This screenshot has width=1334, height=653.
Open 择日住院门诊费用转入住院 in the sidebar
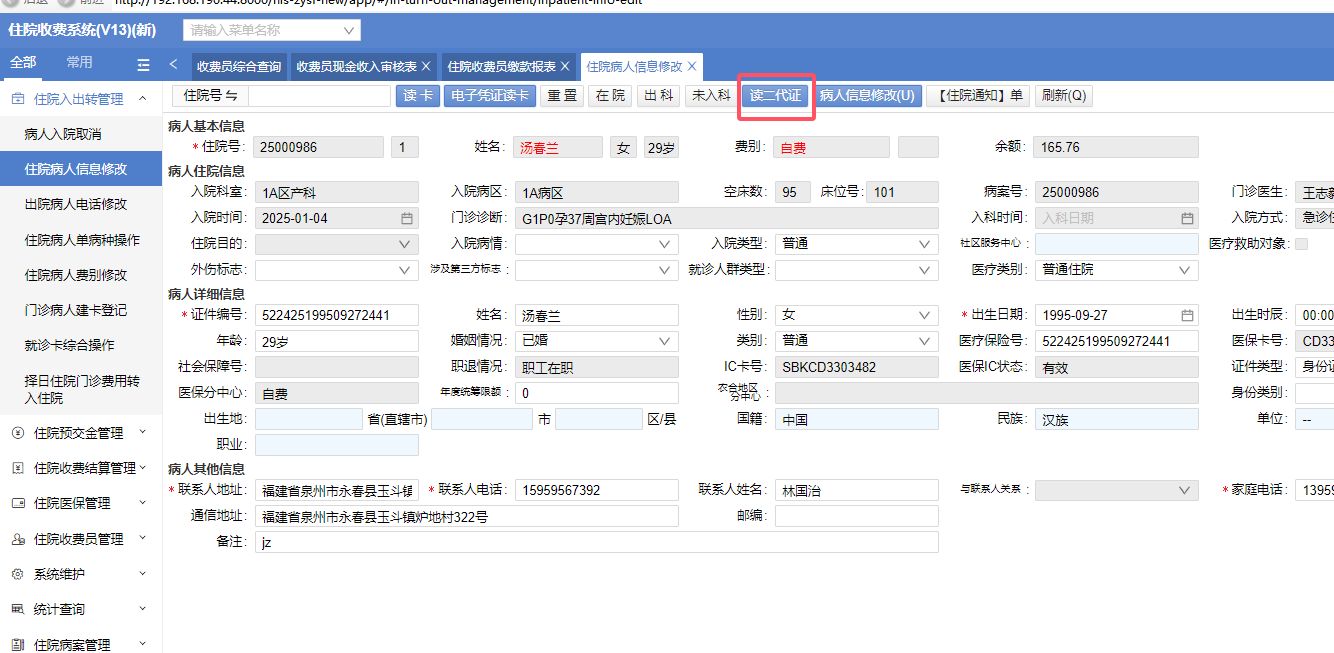point(81,389)
